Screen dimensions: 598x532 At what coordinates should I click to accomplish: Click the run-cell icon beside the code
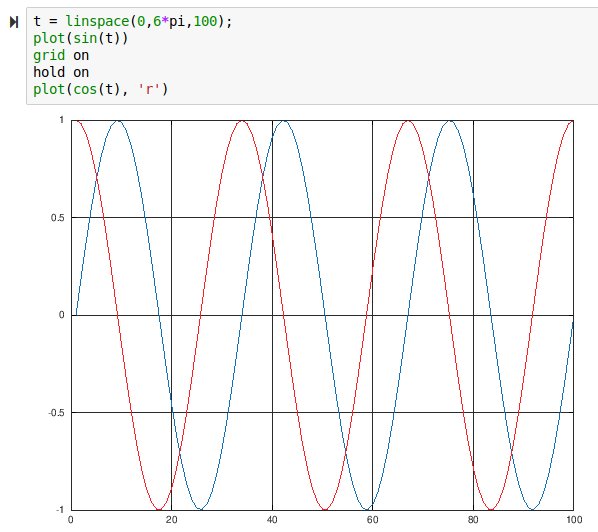click(14, 22)
